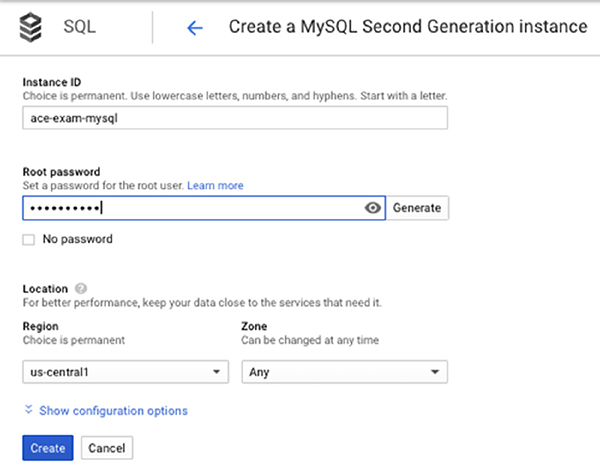Open the Zone dropdown showing Any

click(x=344, y=372)
